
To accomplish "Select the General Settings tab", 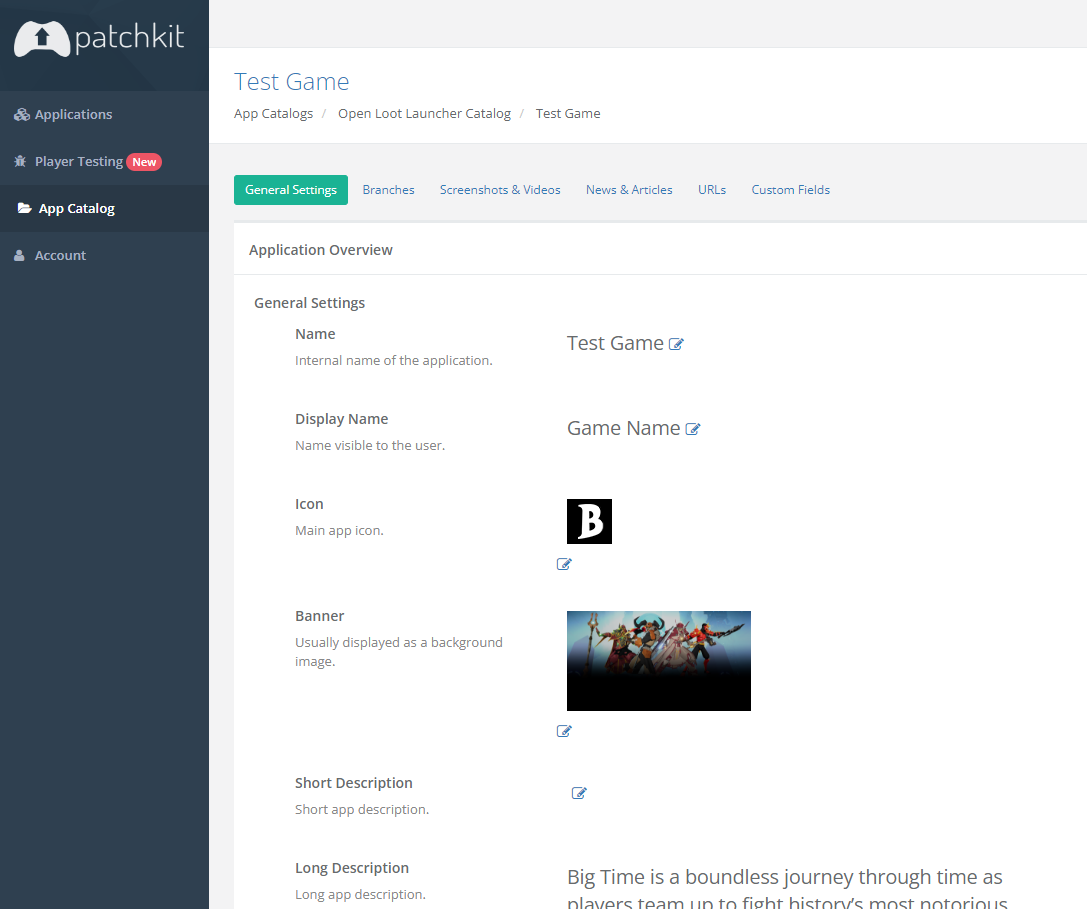I will tap(290, 190).
